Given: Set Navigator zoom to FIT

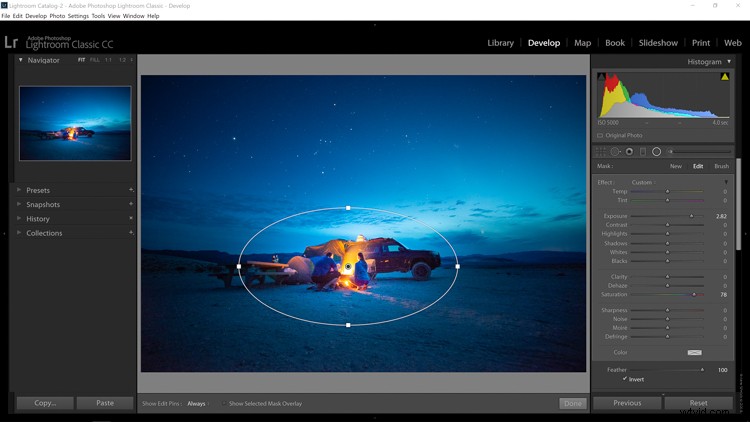Looking at the screenshot, I should tap(81, 60).
